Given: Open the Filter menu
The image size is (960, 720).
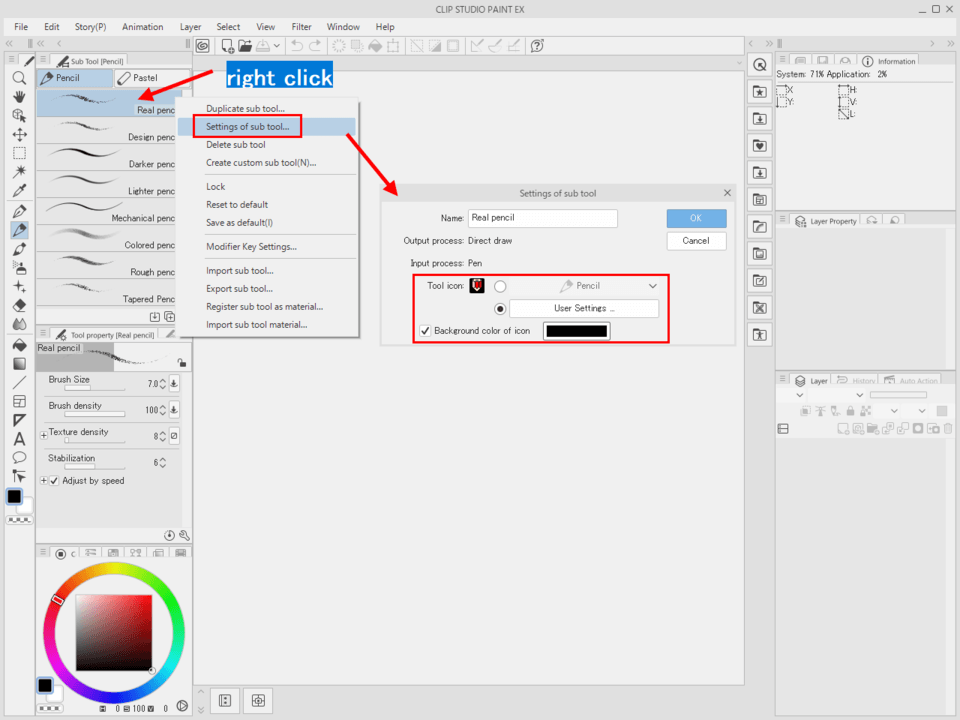Looking at the screenshot, I should pyautogui.click(x=301, y=27).
